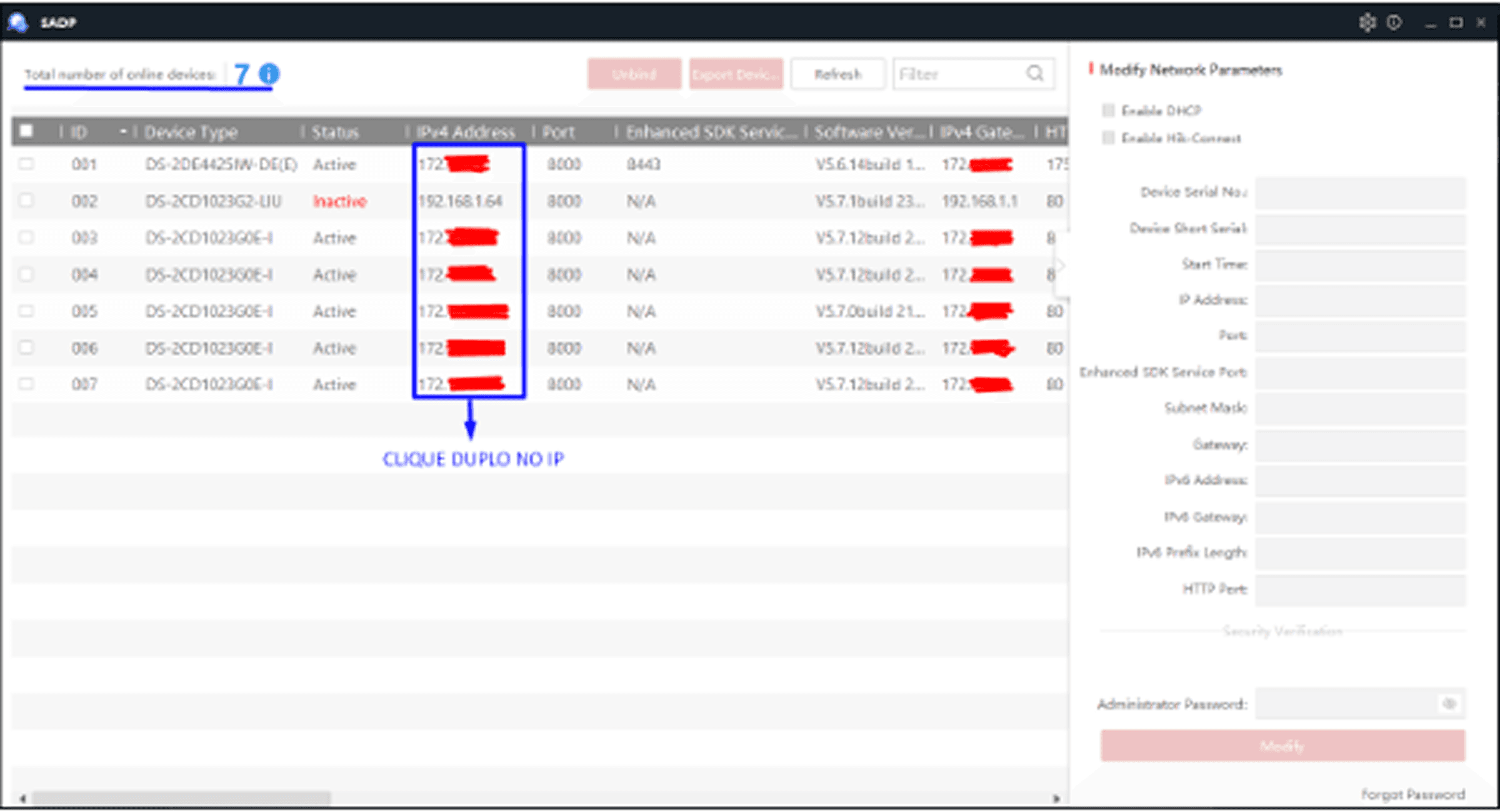The height and width of the screenshot is (812, 1500).
Task: Sort by the Device Type column header
Action: click(x=191, y=132)
